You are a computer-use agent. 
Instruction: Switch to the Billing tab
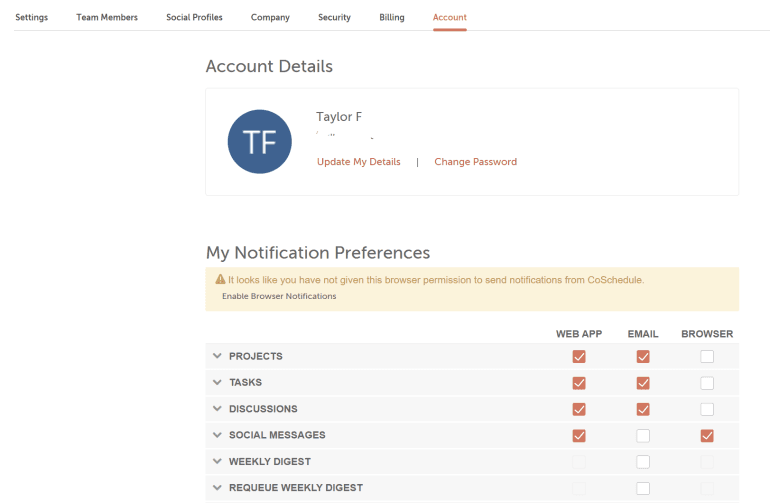tap(392, 17)
